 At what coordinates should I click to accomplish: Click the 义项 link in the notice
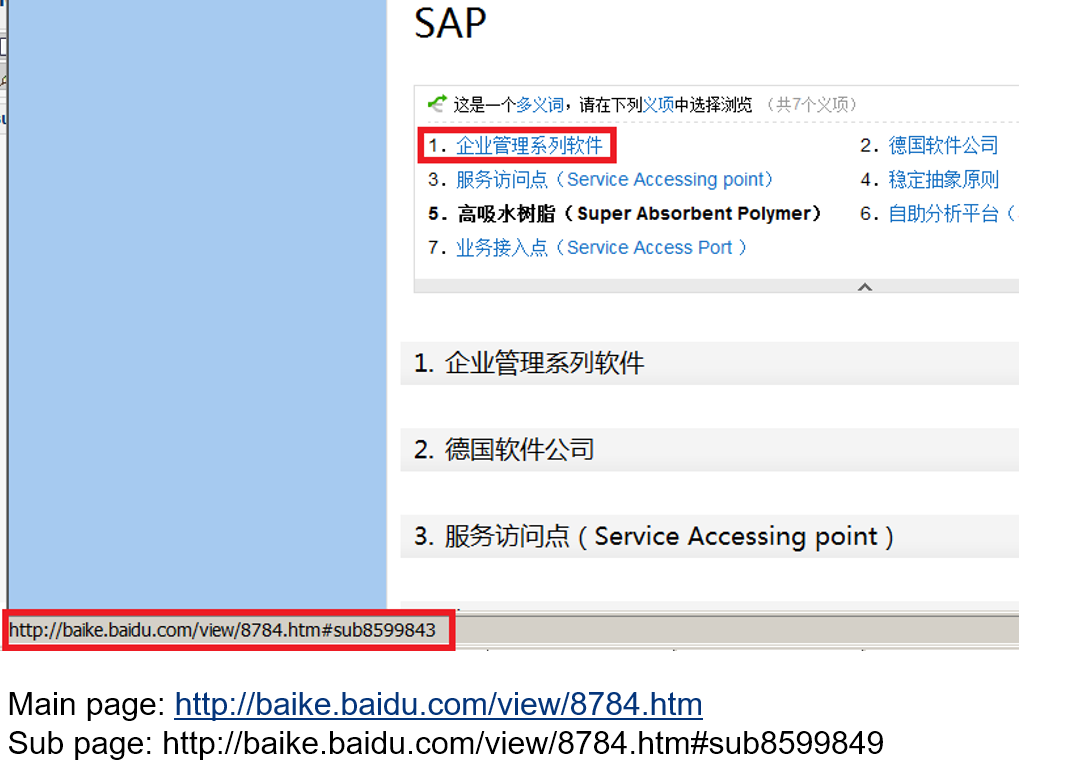tap(658, 105)
